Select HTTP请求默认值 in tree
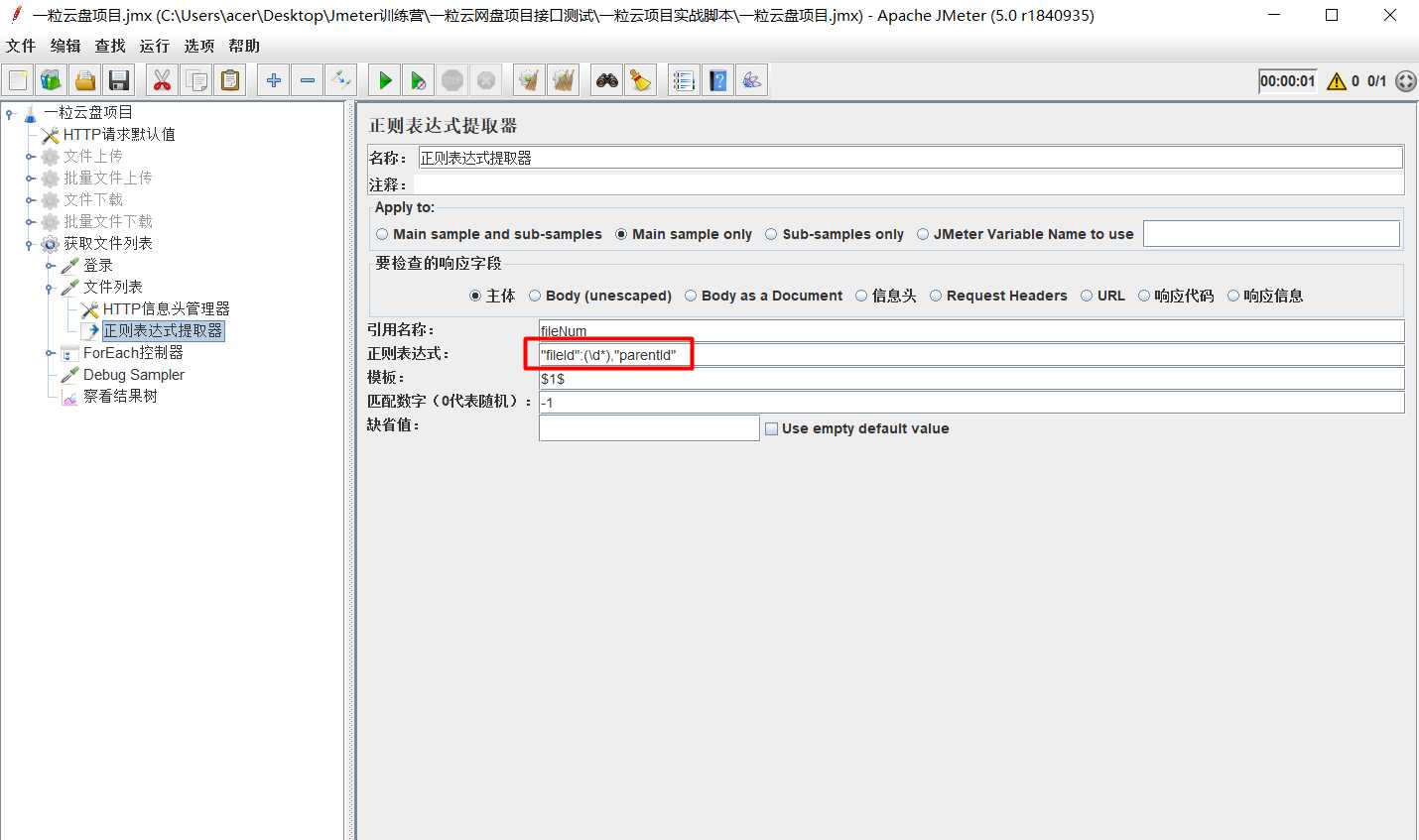This screenshot has height=840, width=1419. pos(119,134)
